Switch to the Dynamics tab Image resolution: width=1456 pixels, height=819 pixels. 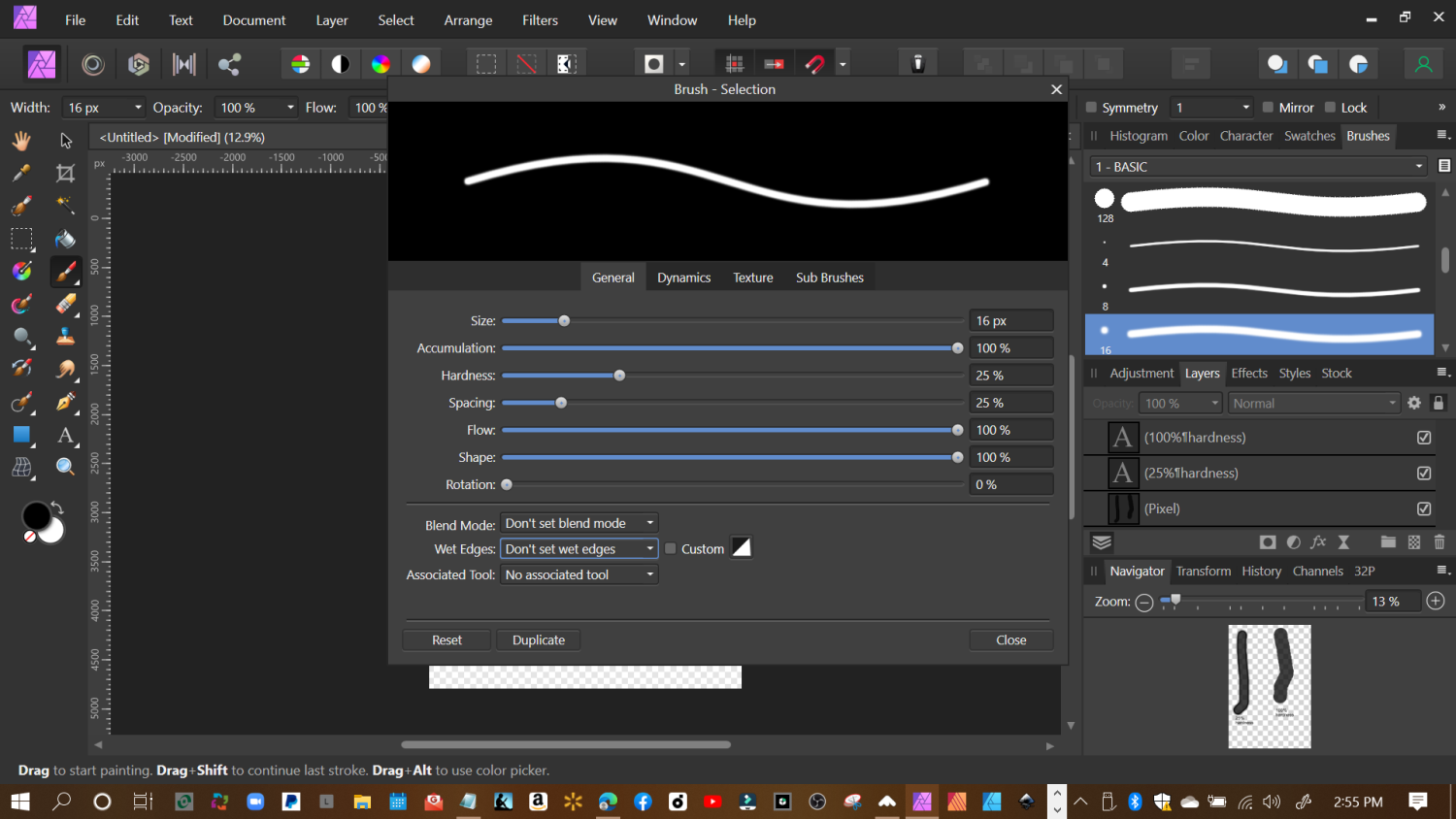[683, 278]
